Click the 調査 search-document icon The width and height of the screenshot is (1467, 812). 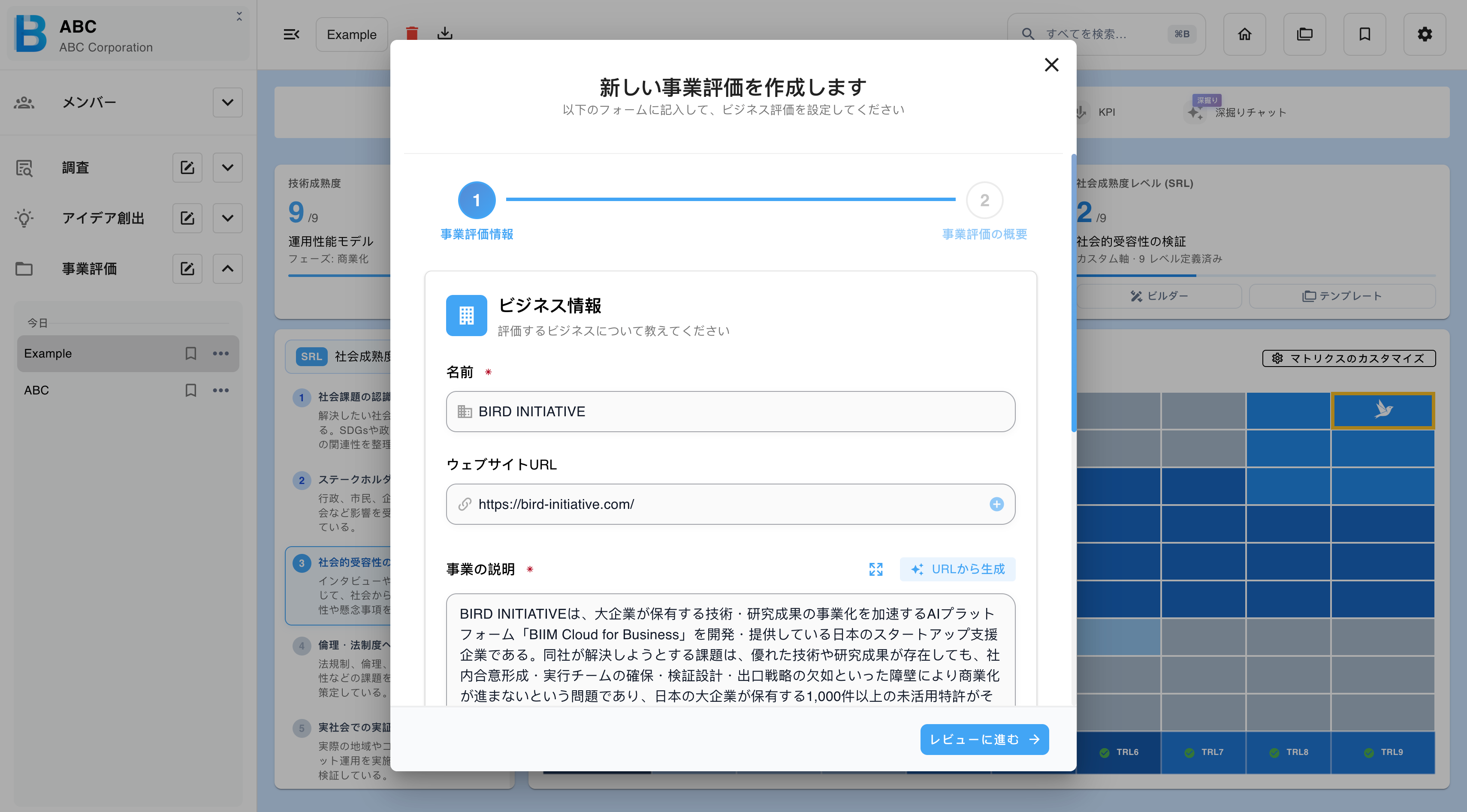pos(24,168)
